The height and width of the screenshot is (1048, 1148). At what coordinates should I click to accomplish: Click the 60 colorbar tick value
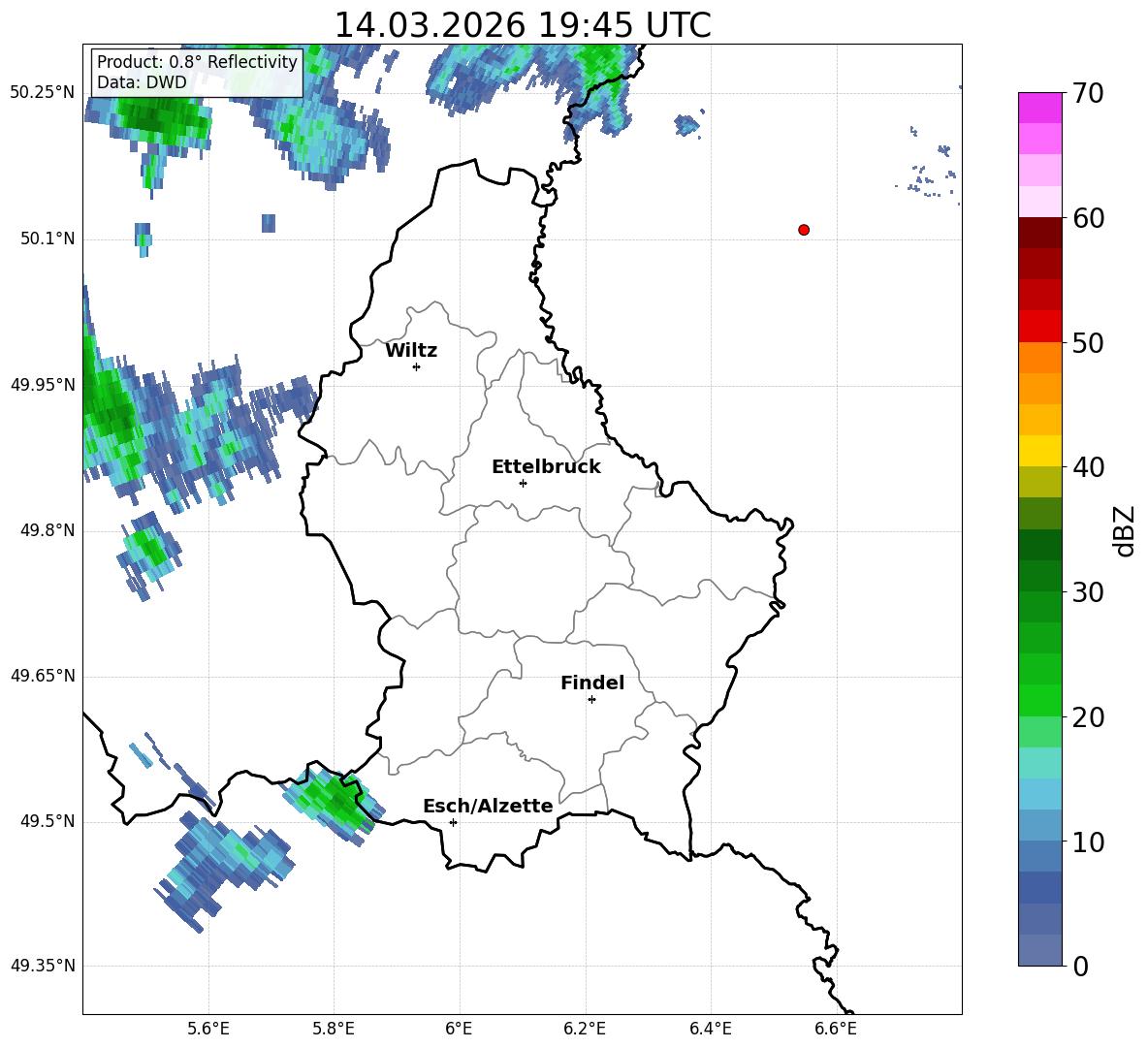1088,218
